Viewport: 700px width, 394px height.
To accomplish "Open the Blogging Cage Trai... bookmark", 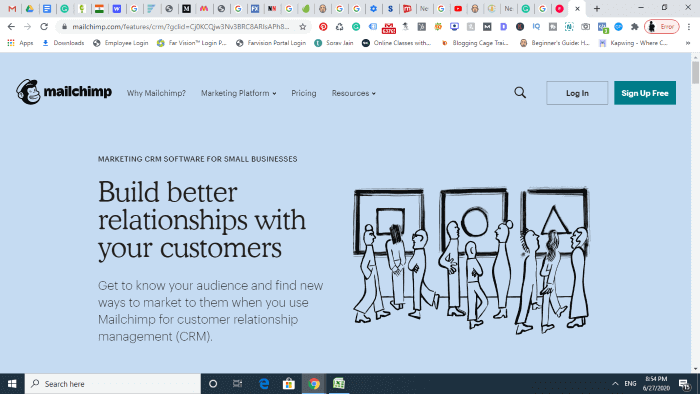I will click(x=475, y=43).
